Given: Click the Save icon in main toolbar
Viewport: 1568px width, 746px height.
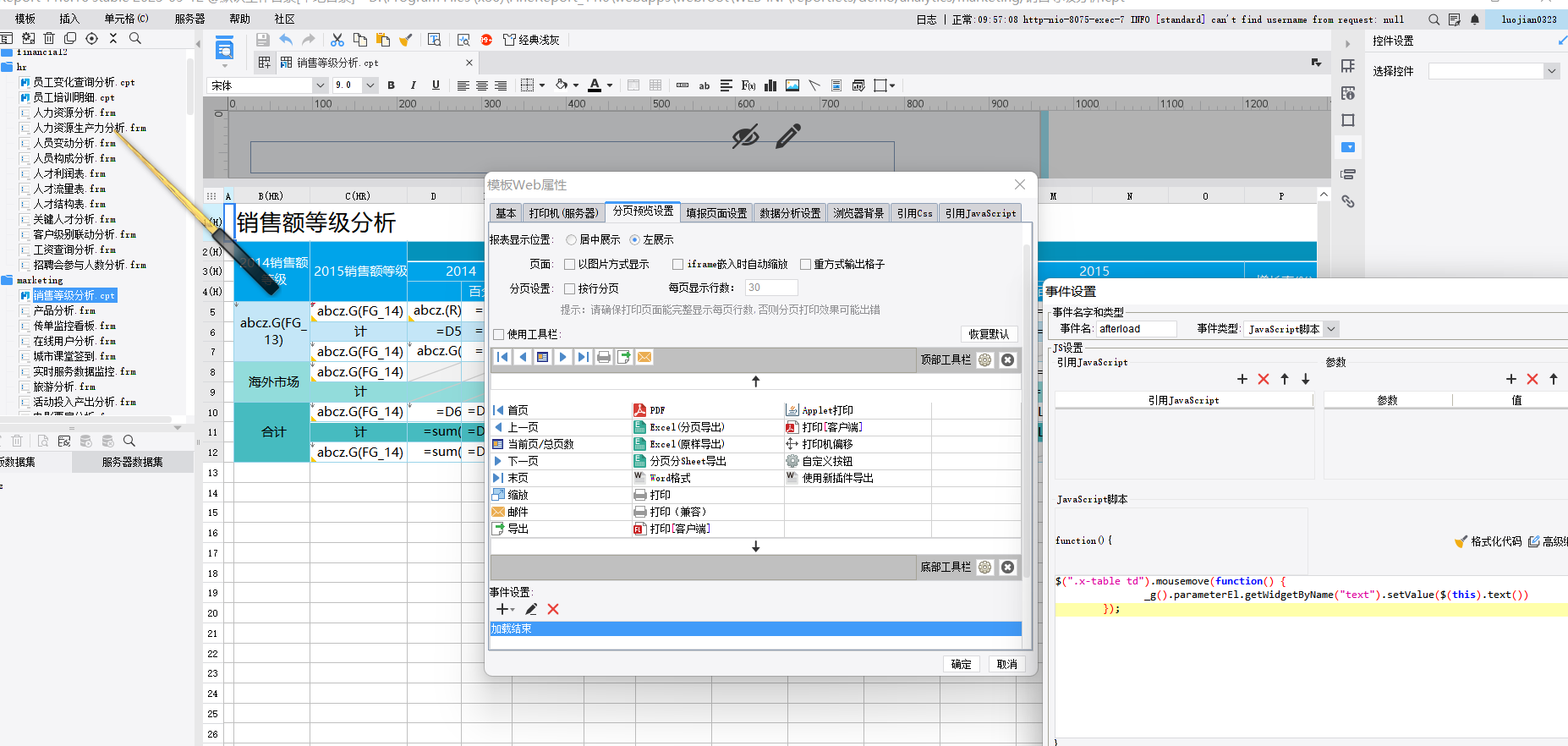Looking at the screenshot, I should click(x=262, y=40).
